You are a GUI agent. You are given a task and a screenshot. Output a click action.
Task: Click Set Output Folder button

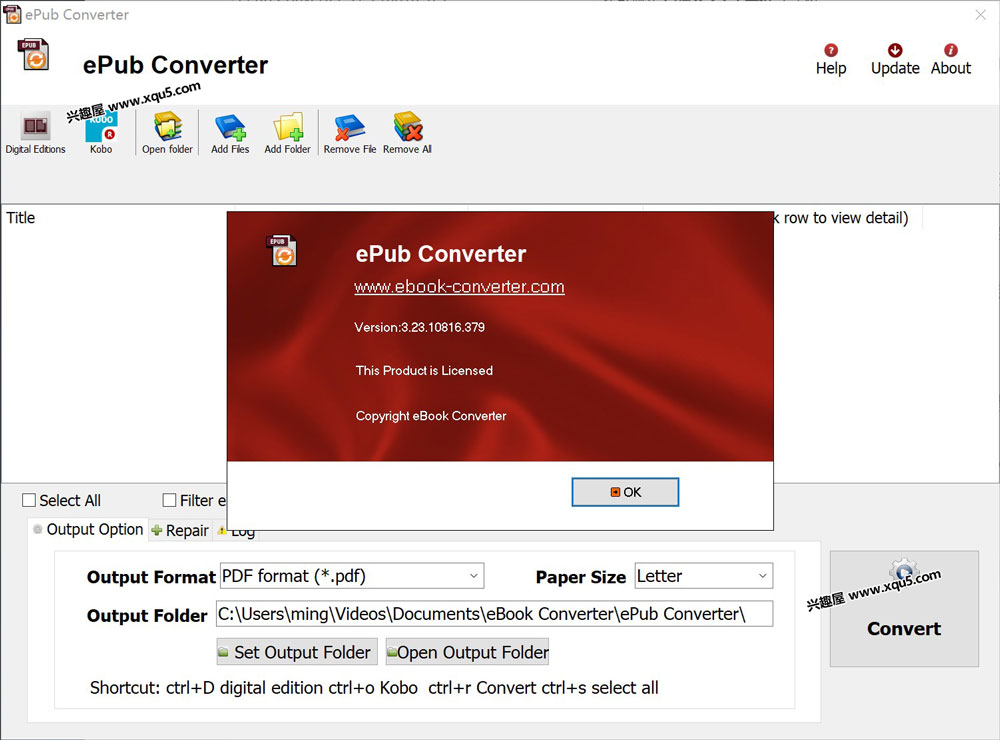coord(297,652)
